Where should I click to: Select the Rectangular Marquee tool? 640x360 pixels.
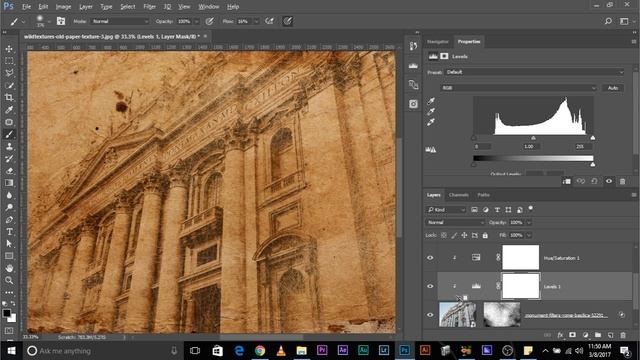9,61
